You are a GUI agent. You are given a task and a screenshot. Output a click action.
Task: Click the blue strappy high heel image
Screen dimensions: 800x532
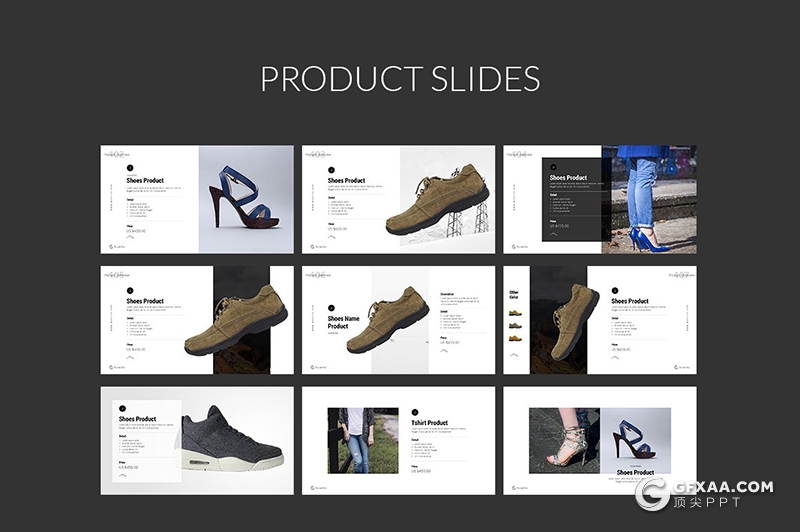(x=246, y=198)
